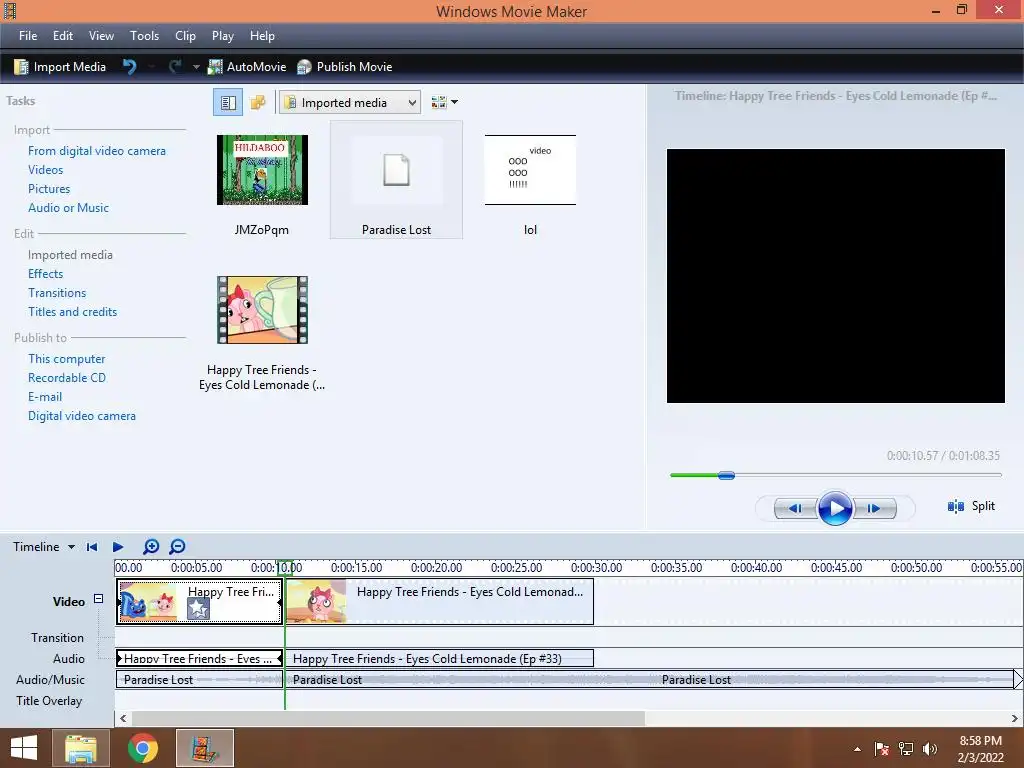Move the preview seek bar handle
The image size is (1024, 768).
point(726,475)
